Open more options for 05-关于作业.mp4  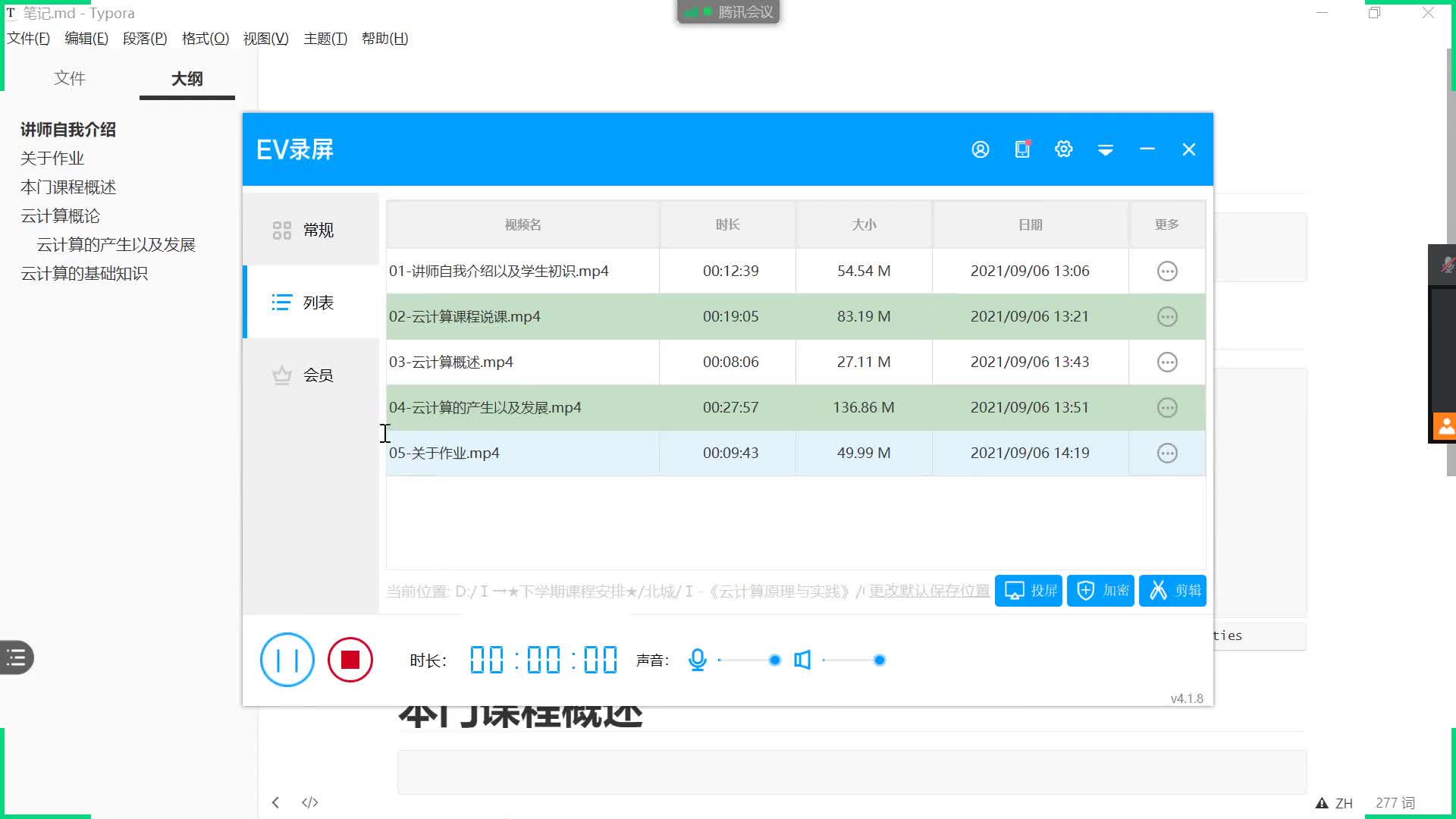point(1167,453)
